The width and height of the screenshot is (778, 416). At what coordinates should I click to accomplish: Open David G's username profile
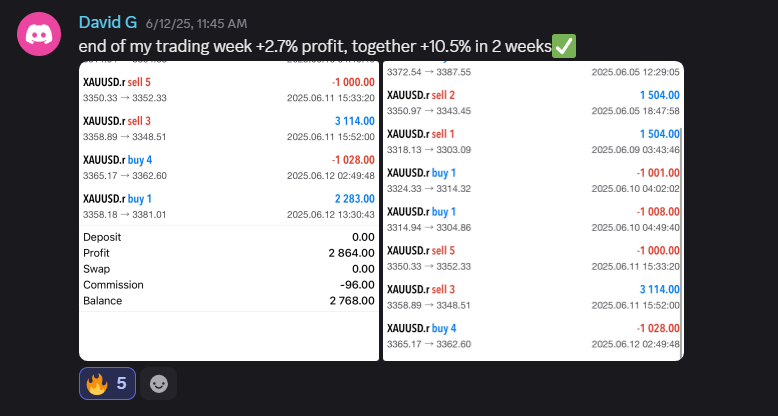108,22
